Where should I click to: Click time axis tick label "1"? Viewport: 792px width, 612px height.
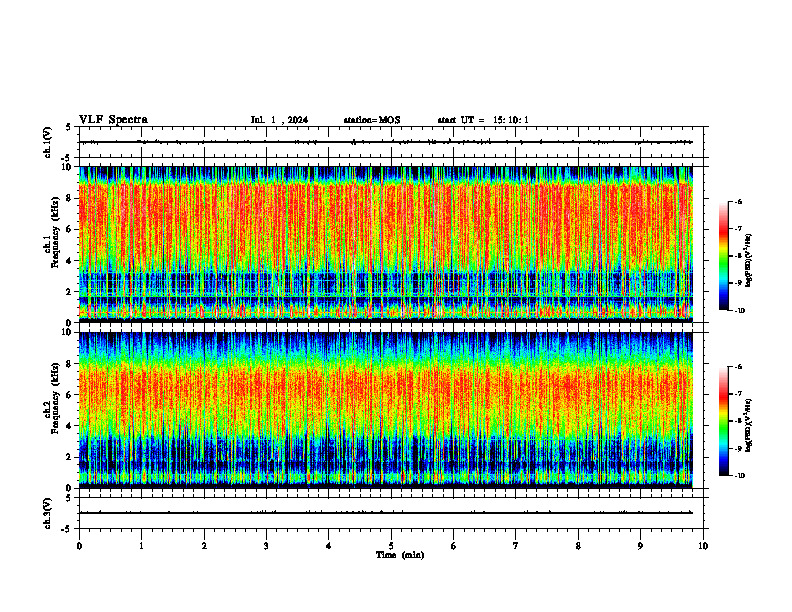(141, 546)
